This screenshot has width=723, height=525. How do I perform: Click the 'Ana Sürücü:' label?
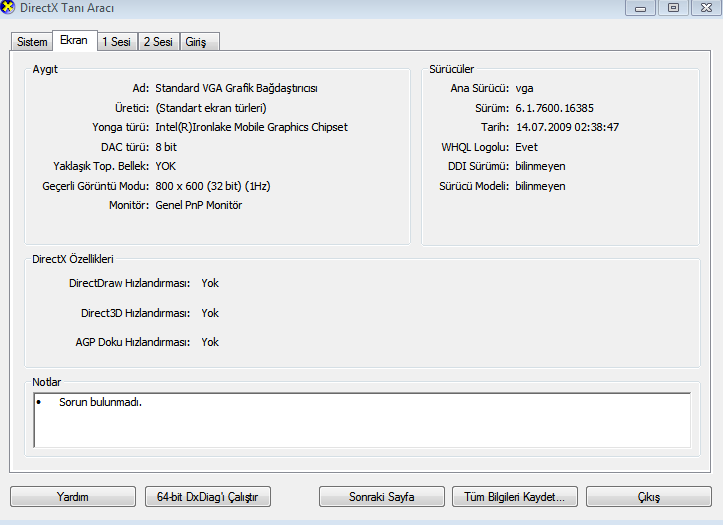[x=480, y=88]
